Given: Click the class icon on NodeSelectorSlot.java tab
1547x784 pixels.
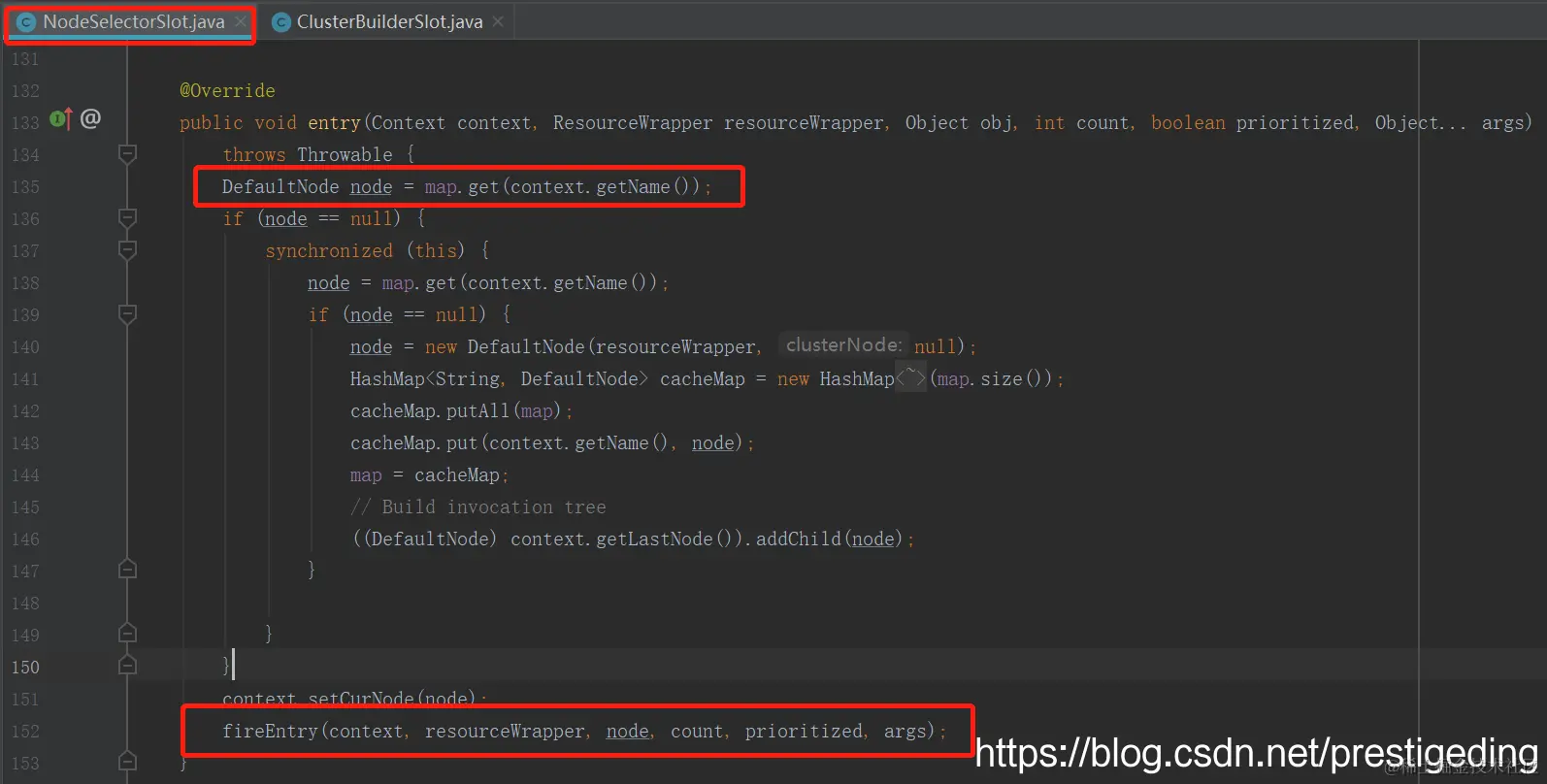Looking at the screenshot, I should 27,22.
